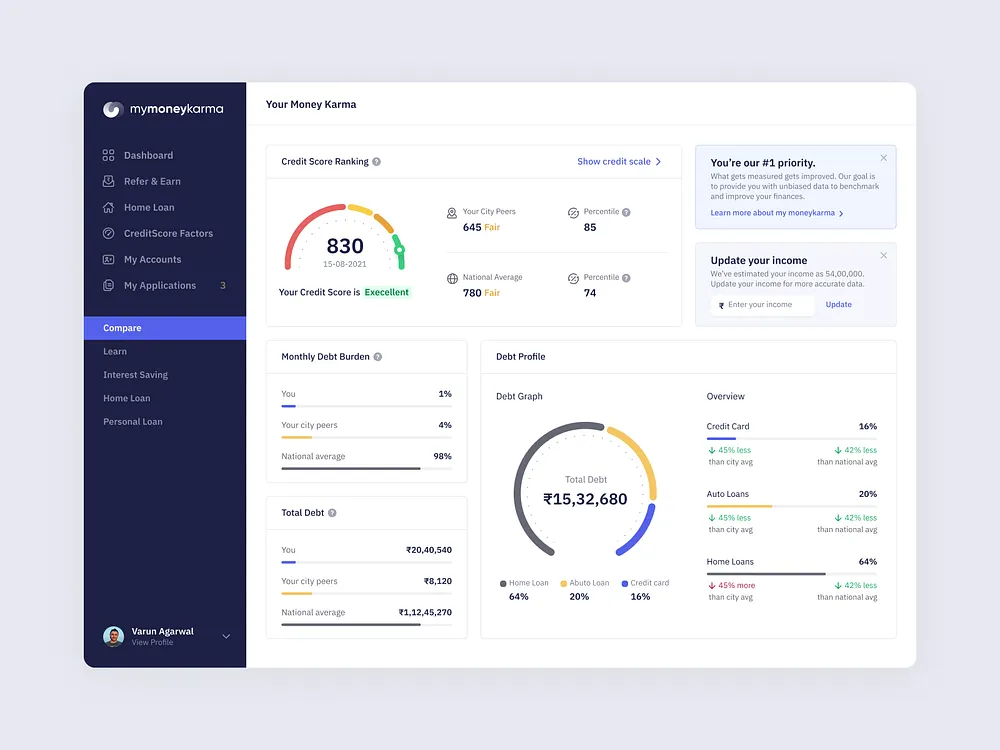The width and height of the screenshot is (1000, 750).
Task: Click the Enter your income field
Action: (761, 304)
